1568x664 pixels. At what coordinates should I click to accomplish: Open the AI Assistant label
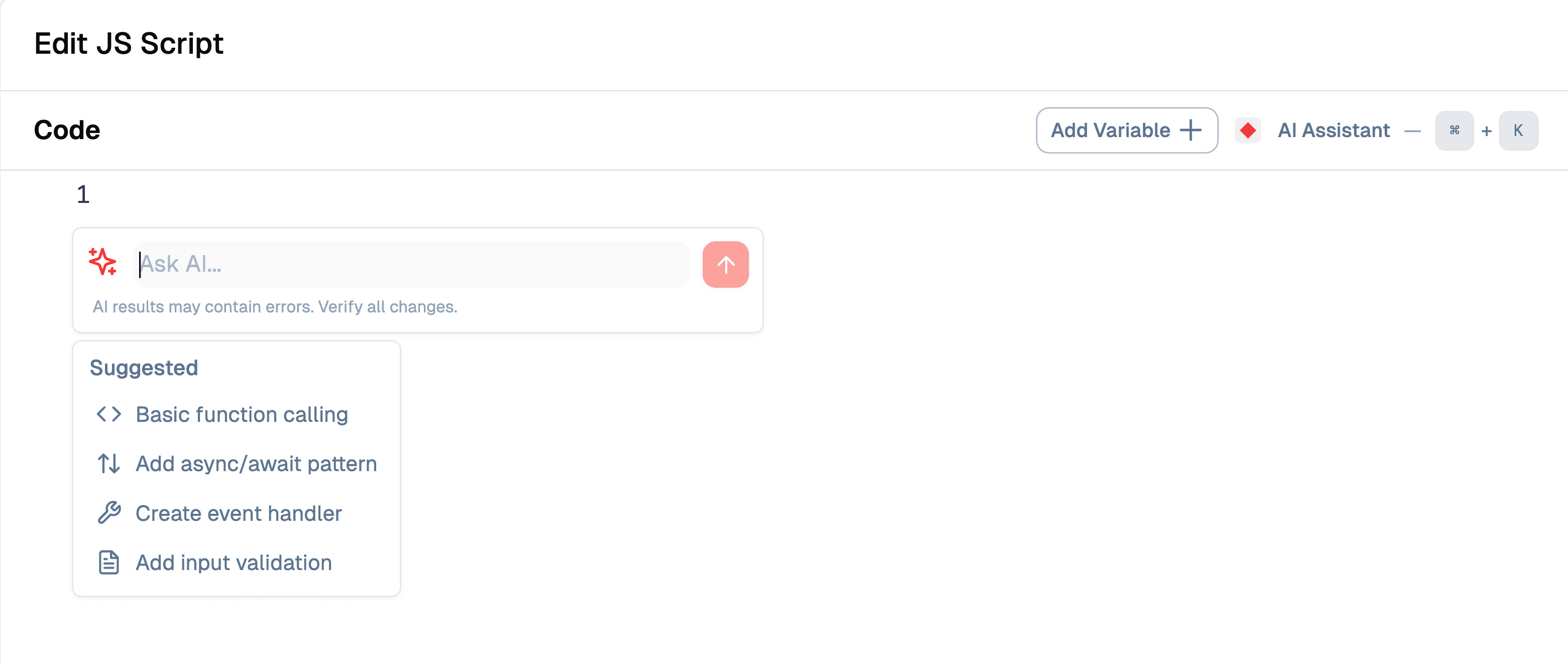pos(1333,130)
